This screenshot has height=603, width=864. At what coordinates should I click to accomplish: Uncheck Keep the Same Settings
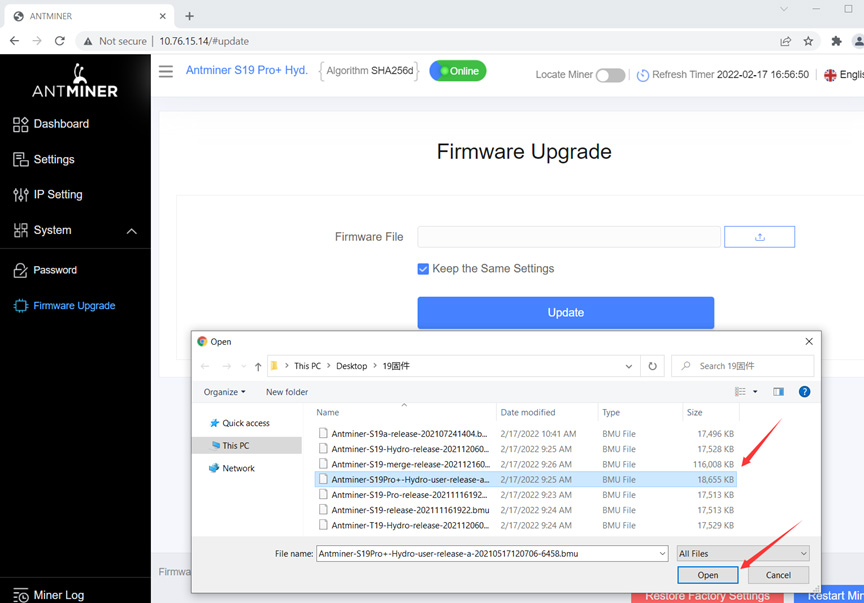click(x=424, y=268)
